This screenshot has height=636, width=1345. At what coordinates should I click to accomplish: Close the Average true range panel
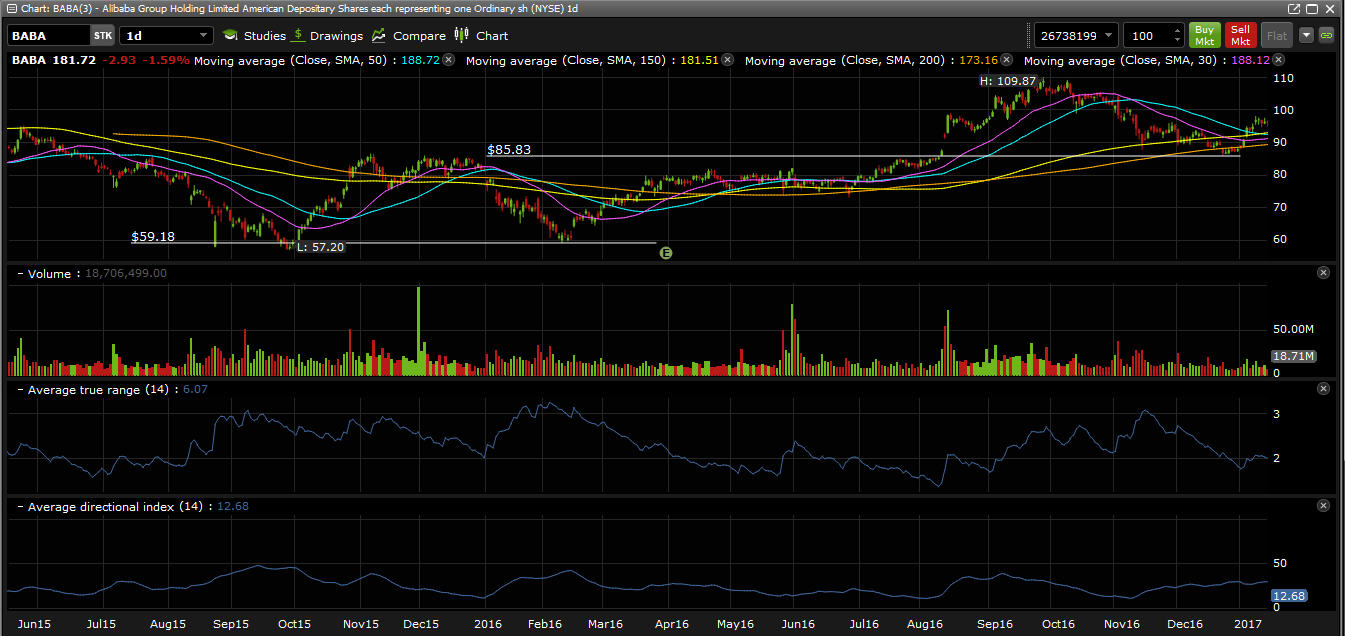point(1323,388)
